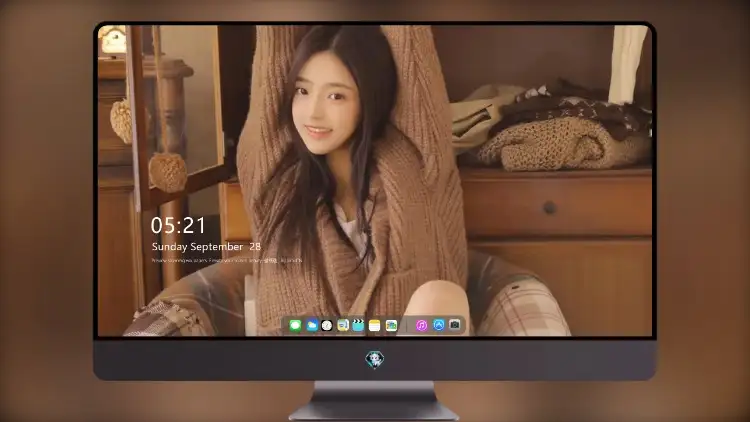
Task: Open the pink iTunes music icon
Action: point(421,326)
